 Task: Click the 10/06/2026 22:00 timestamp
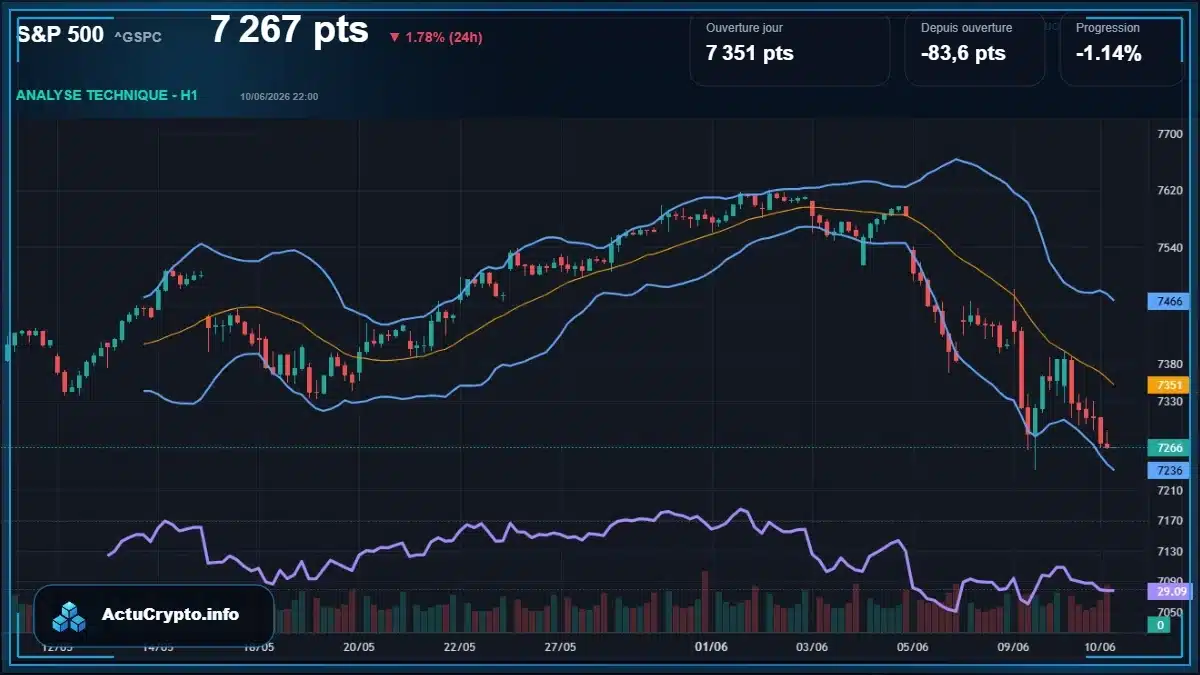tap(279, 96)
